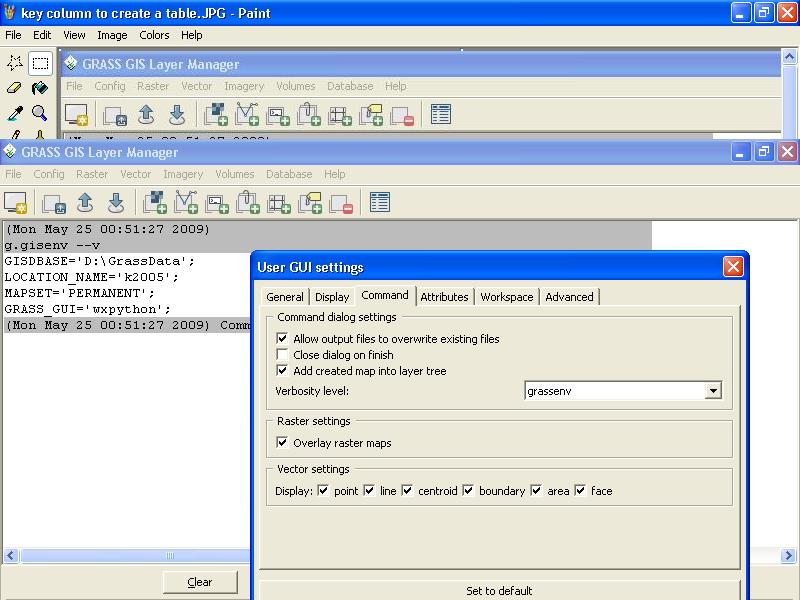Choose the Fill With Color bucket tool
Screen dimensions: 800x600
click(40, 88)
